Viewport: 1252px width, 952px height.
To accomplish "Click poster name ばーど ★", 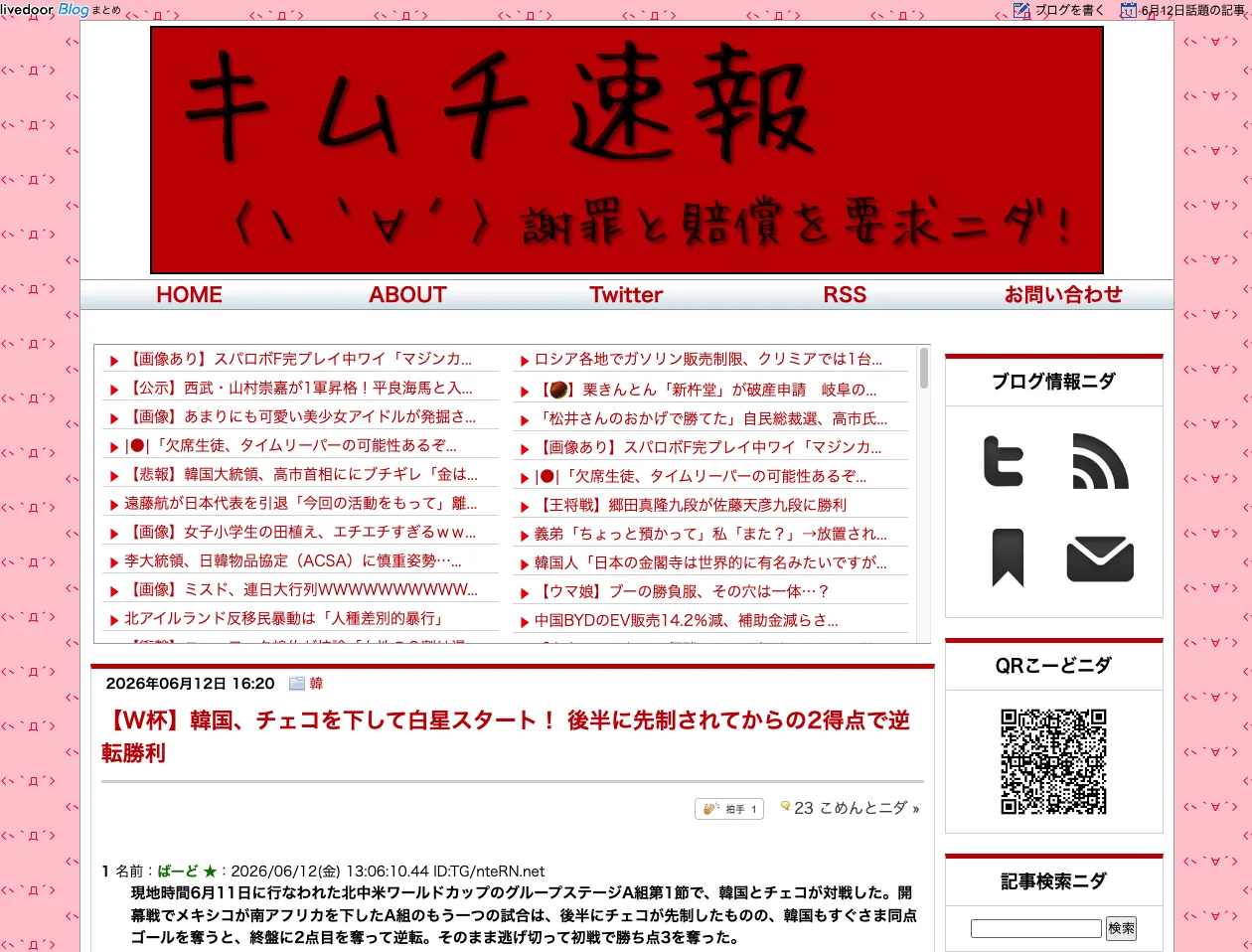I will pos(187,872).
